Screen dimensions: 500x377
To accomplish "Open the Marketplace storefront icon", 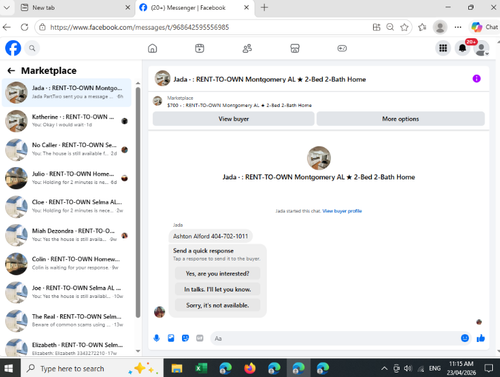I will pyautogui.click(x=295, y=49).
